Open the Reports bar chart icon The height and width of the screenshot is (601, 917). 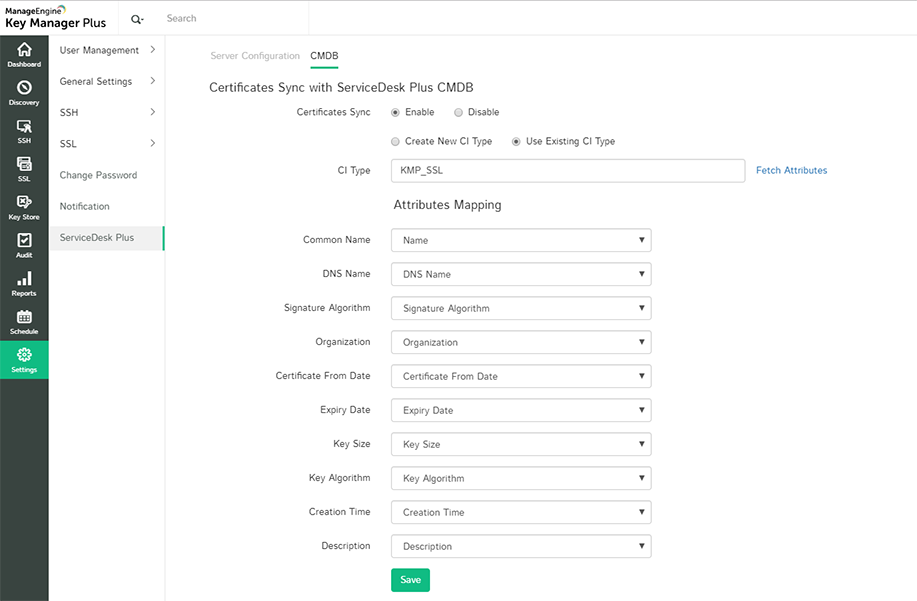(x=24, y=283)
